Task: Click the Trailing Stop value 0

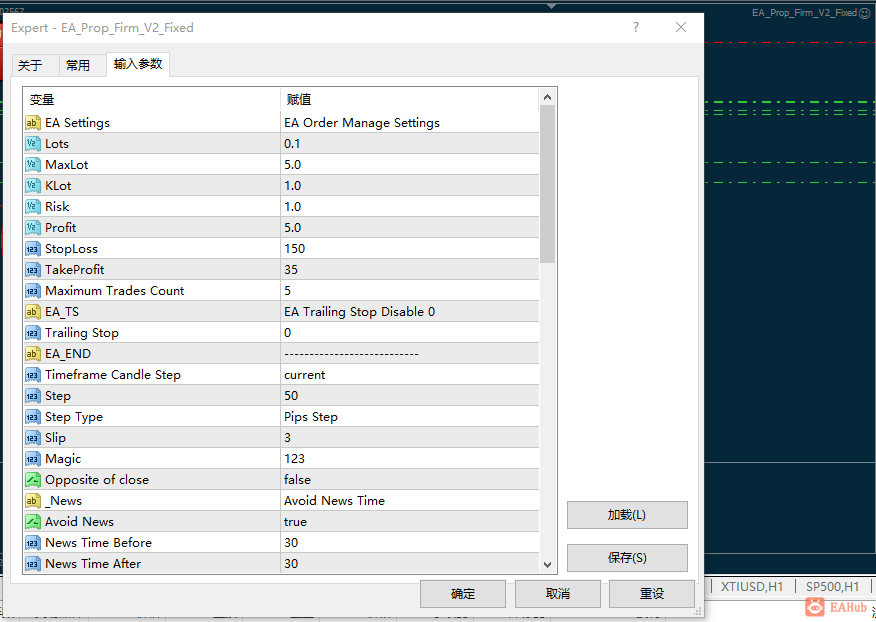Action: [x=287, y=333]
